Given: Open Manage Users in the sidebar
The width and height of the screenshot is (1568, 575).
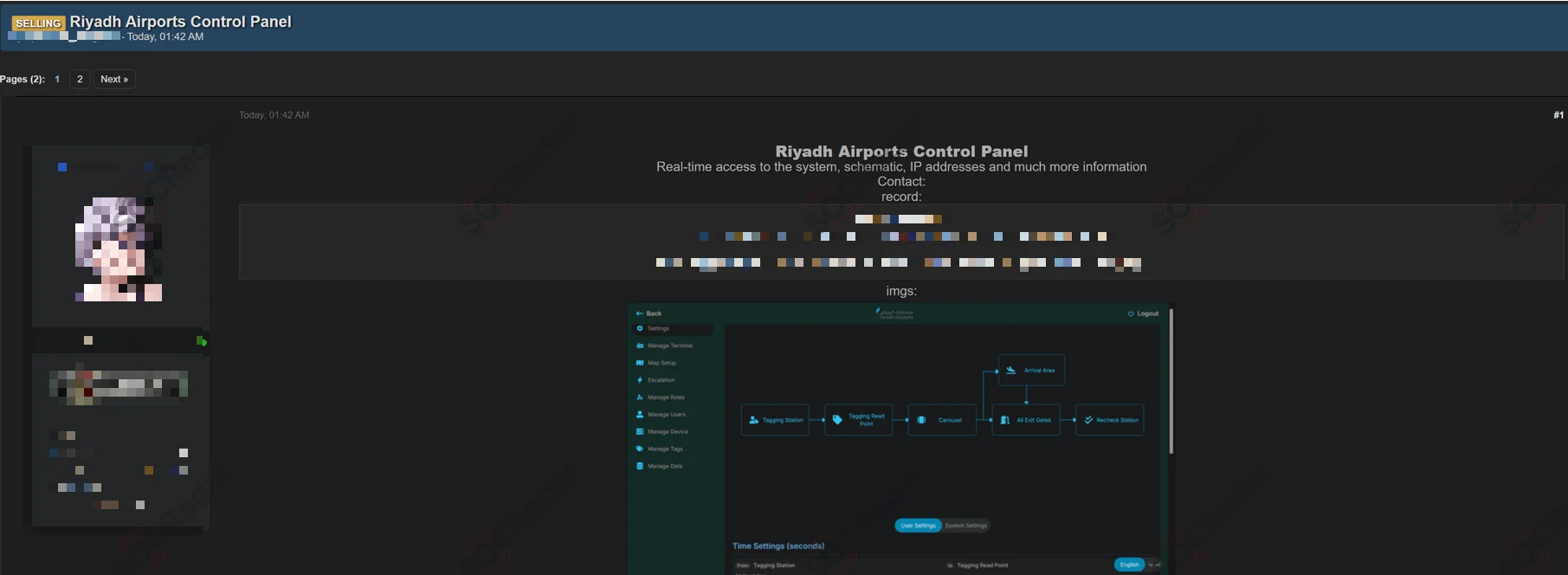Looking at the screenshot, I should [x=667, y=415].
